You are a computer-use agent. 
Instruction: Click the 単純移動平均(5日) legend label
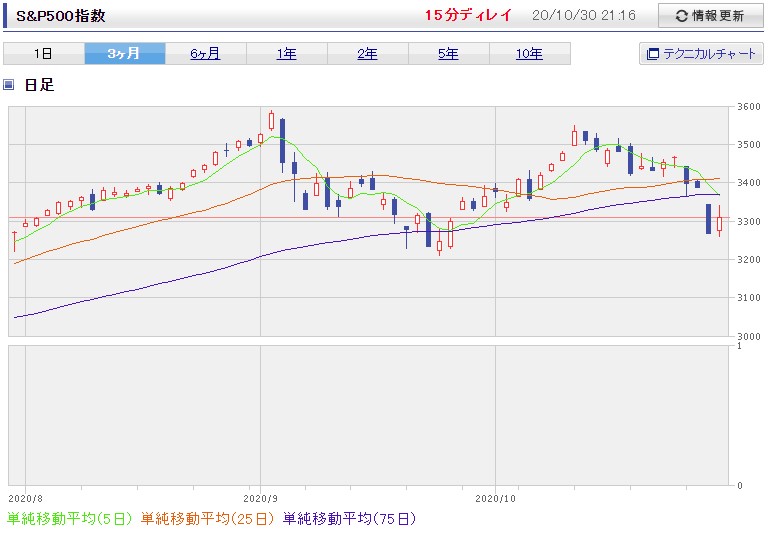(70, 519)
